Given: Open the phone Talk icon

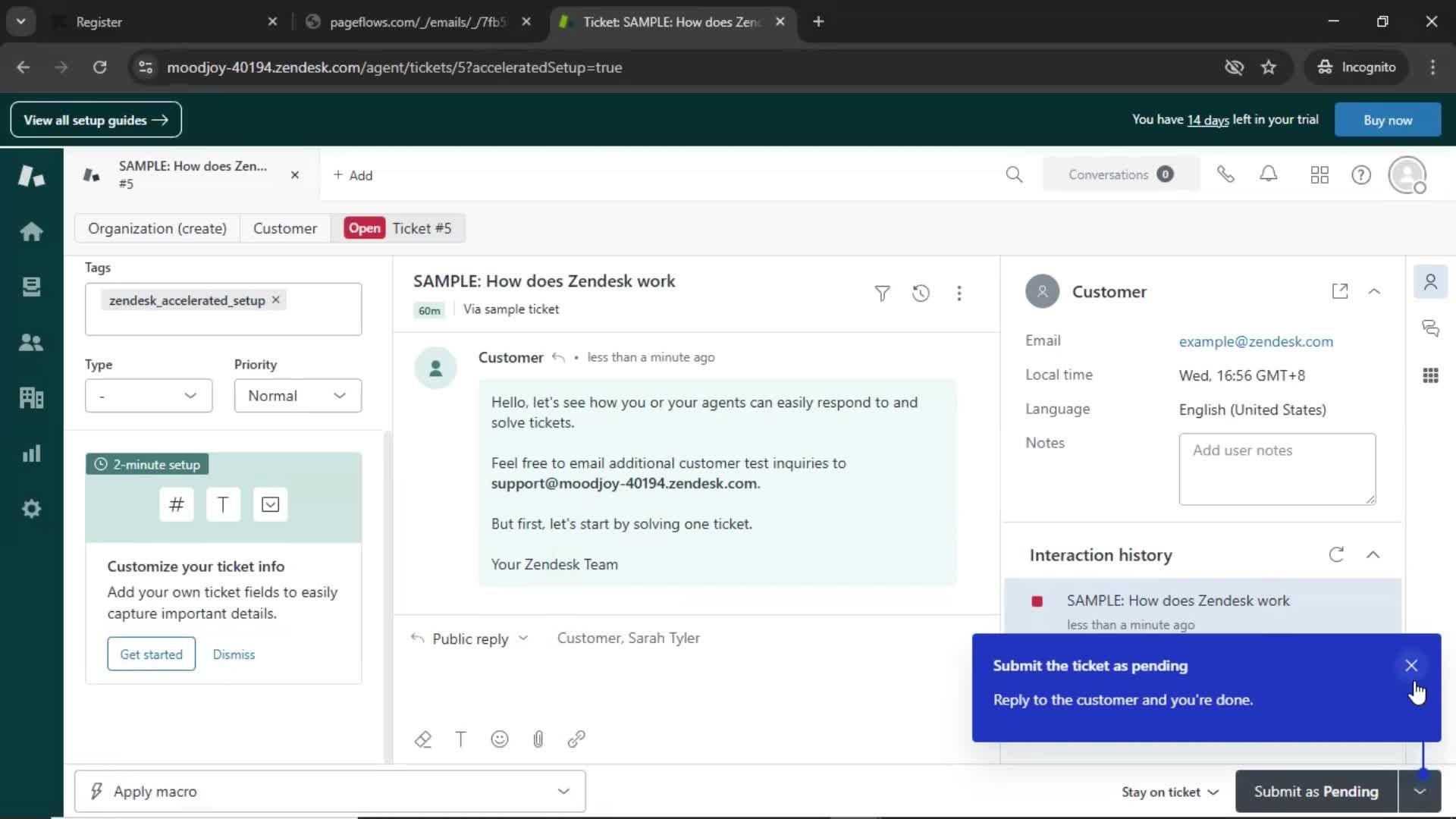Looking at the screenshot, I should pyautogui.click(x=1225, y=174).
